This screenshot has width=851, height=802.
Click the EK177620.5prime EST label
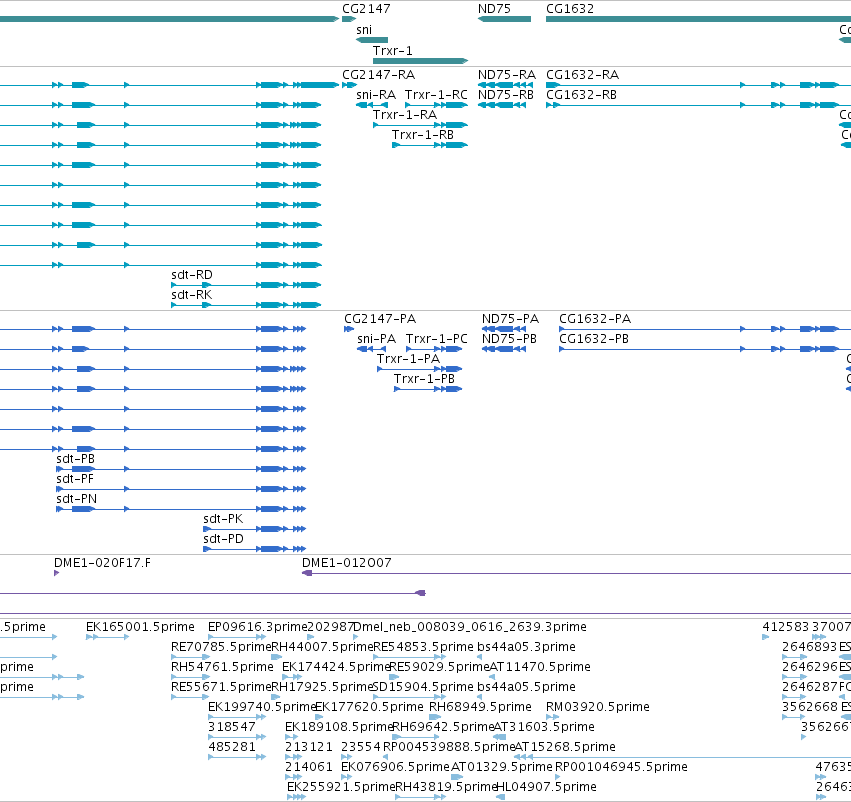[x=369, y=706]
